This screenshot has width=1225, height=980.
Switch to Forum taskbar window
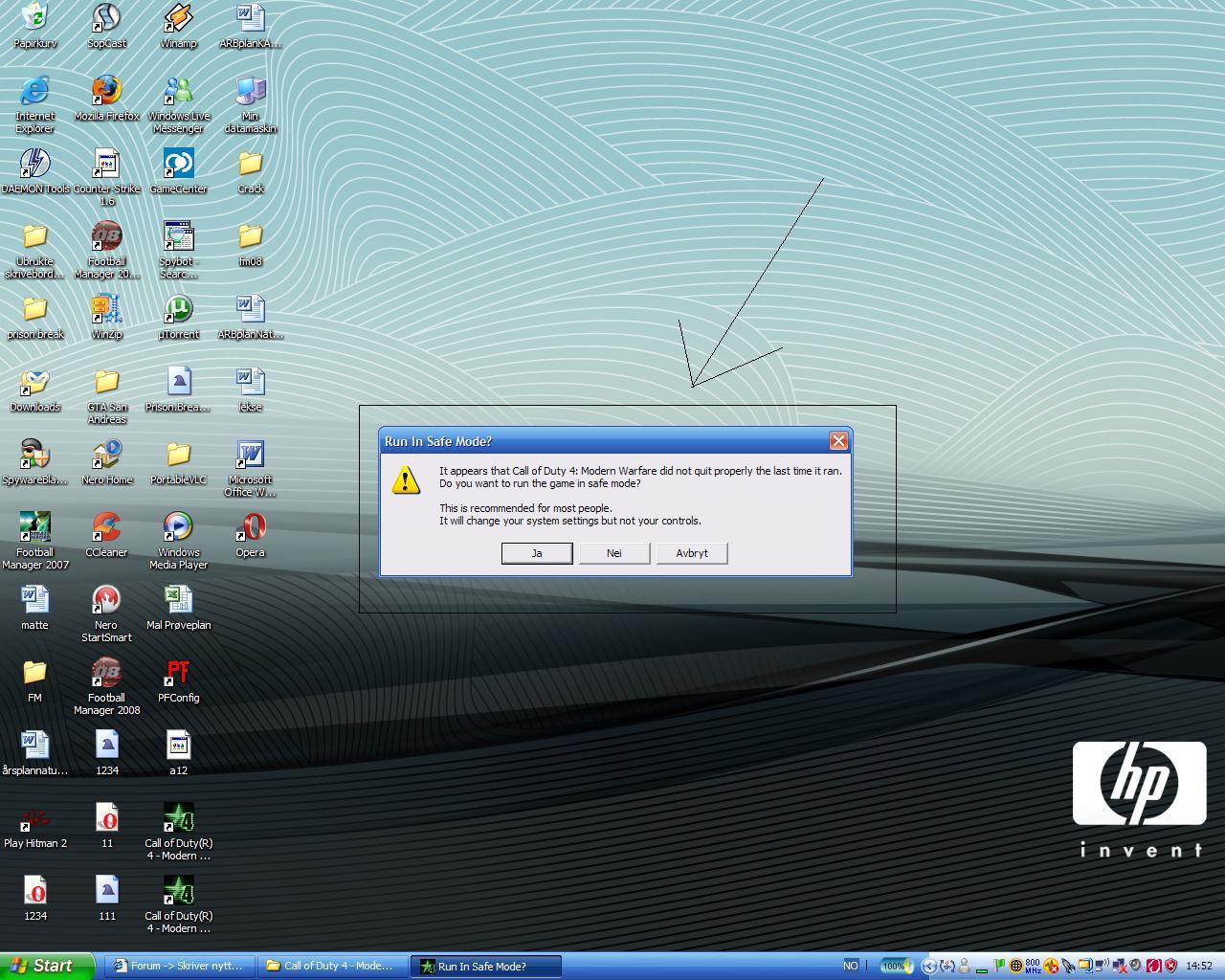pos(180,966)
